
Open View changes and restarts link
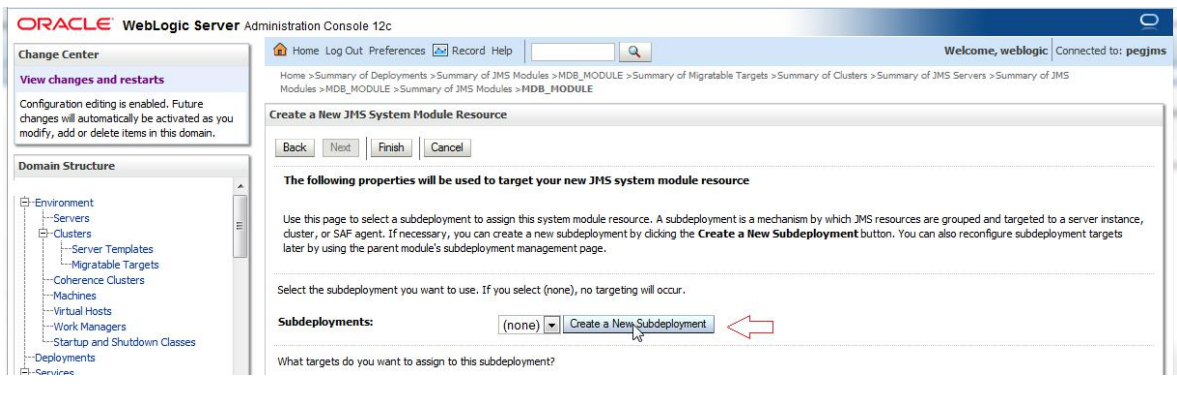point(92,80)
